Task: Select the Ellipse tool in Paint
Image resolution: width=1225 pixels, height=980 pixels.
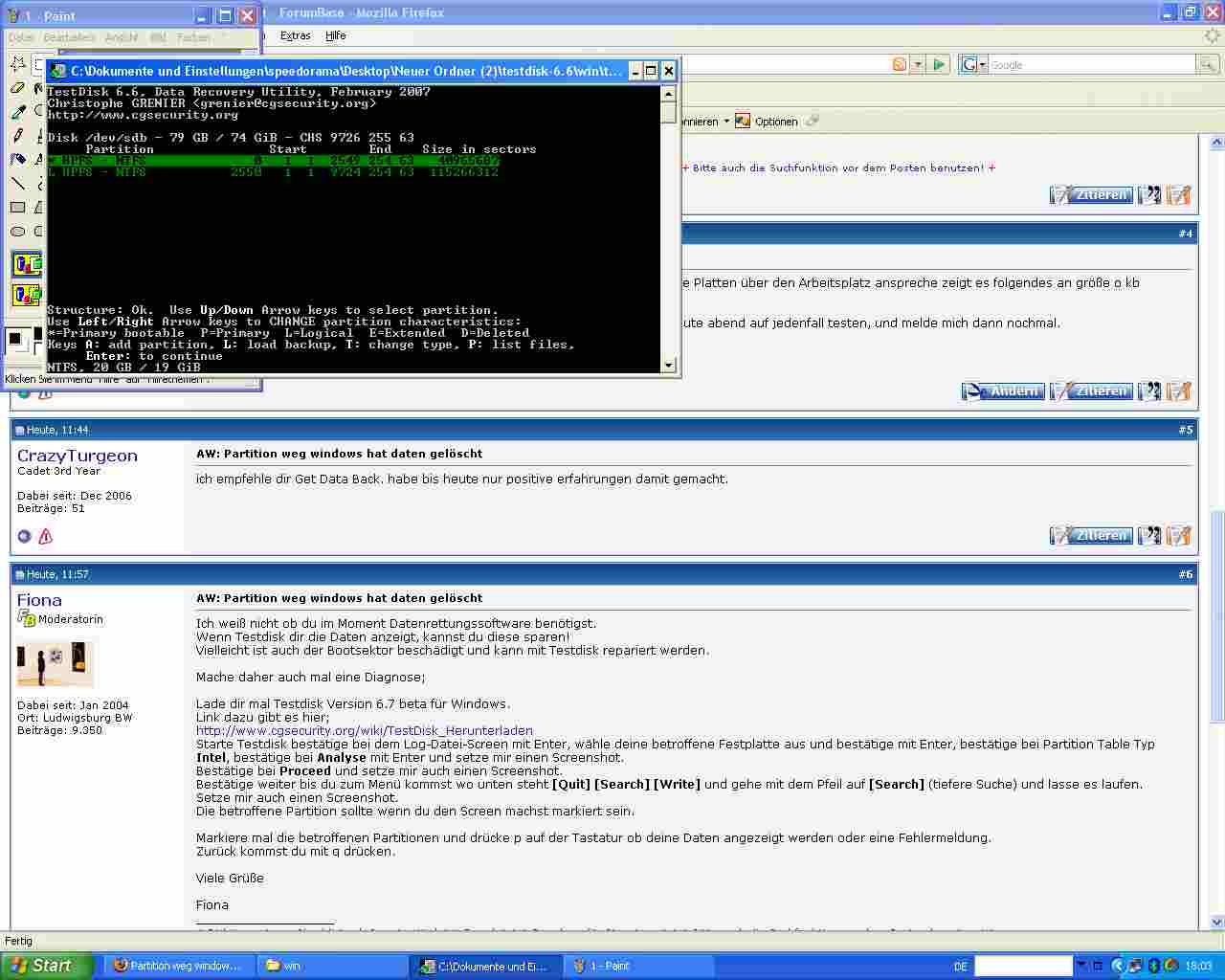Action: [17, 232]
